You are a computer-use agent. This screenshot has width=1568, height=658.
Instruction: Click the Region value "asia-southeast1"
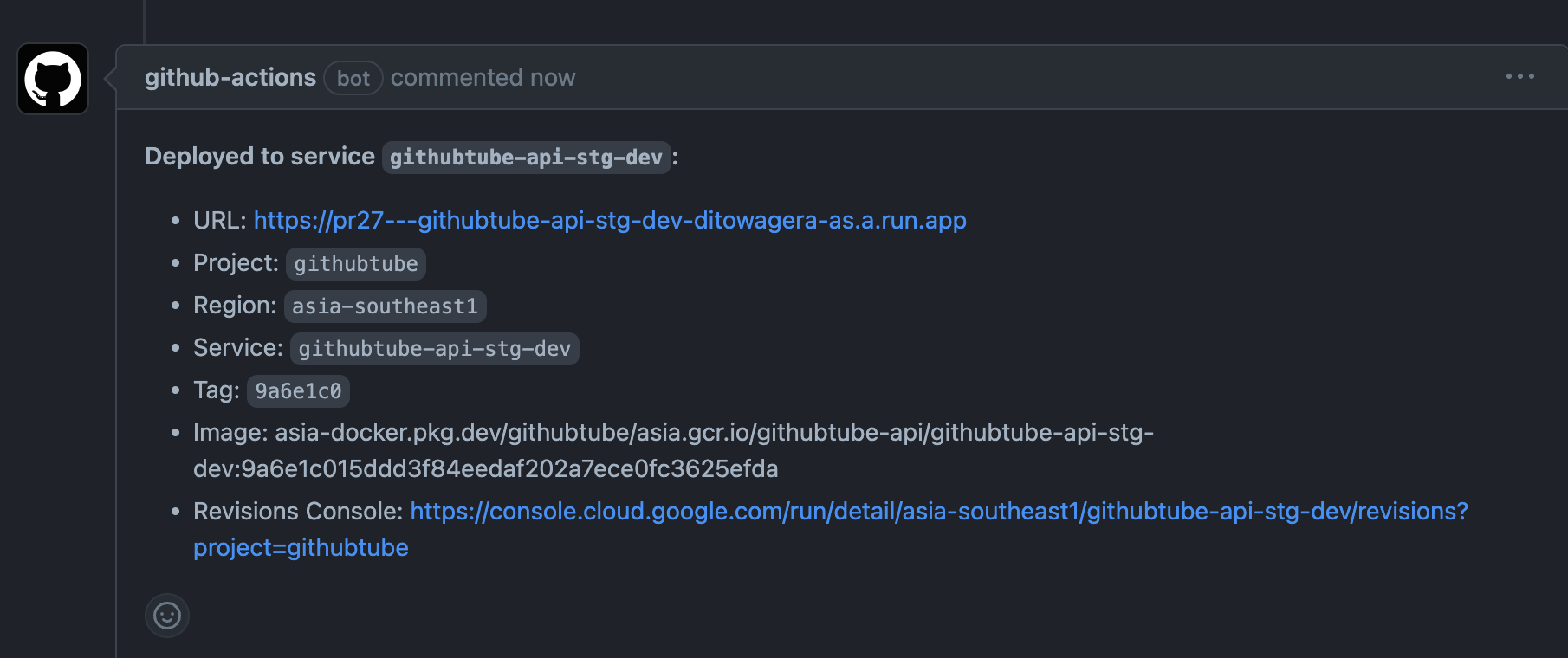(385, 306)
